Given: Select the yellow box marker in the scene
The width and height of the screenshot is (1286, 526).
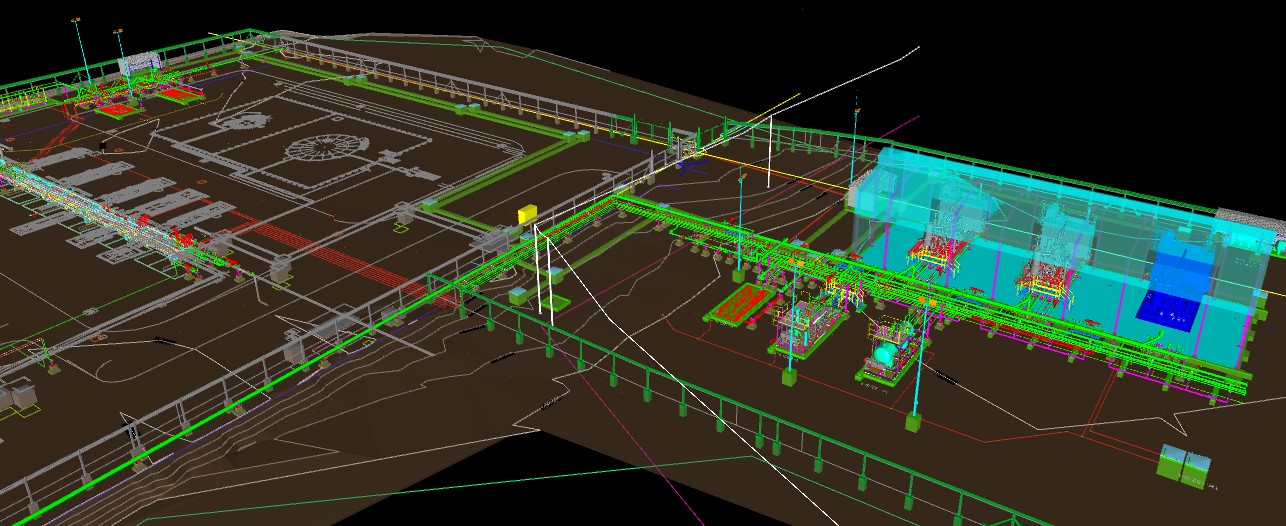Looking at the screenshot, I should pos(527,213).
